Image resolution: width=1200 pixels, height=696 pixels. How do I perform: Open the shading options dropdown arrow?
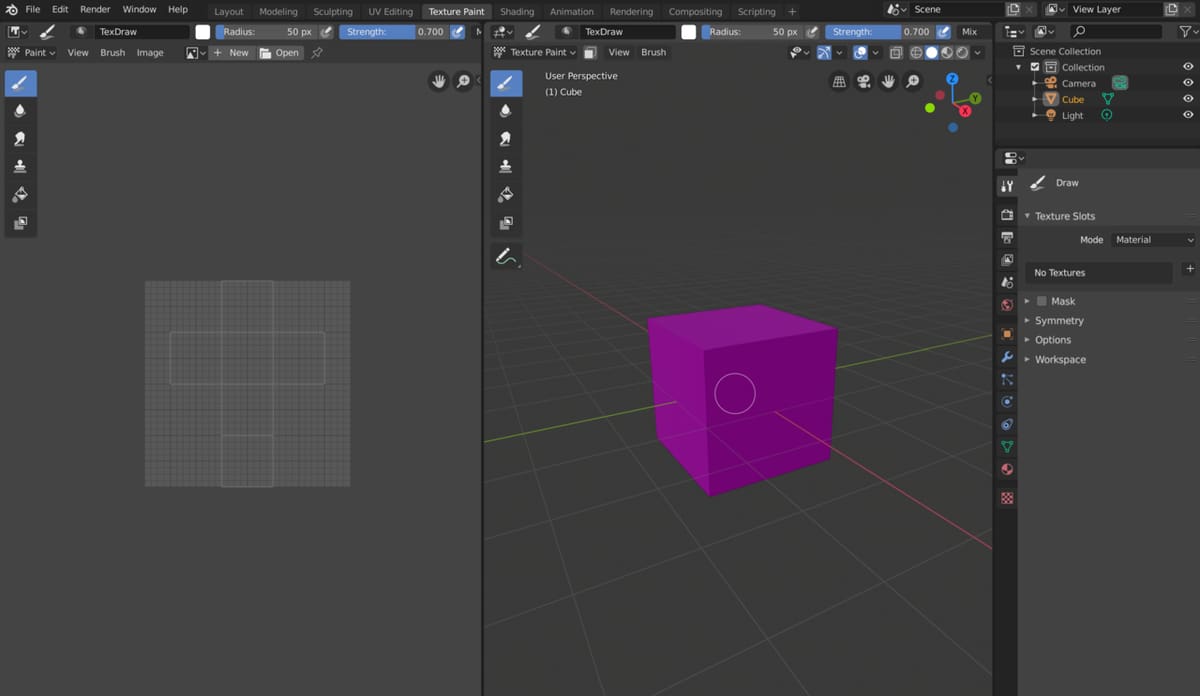[978, 52]
